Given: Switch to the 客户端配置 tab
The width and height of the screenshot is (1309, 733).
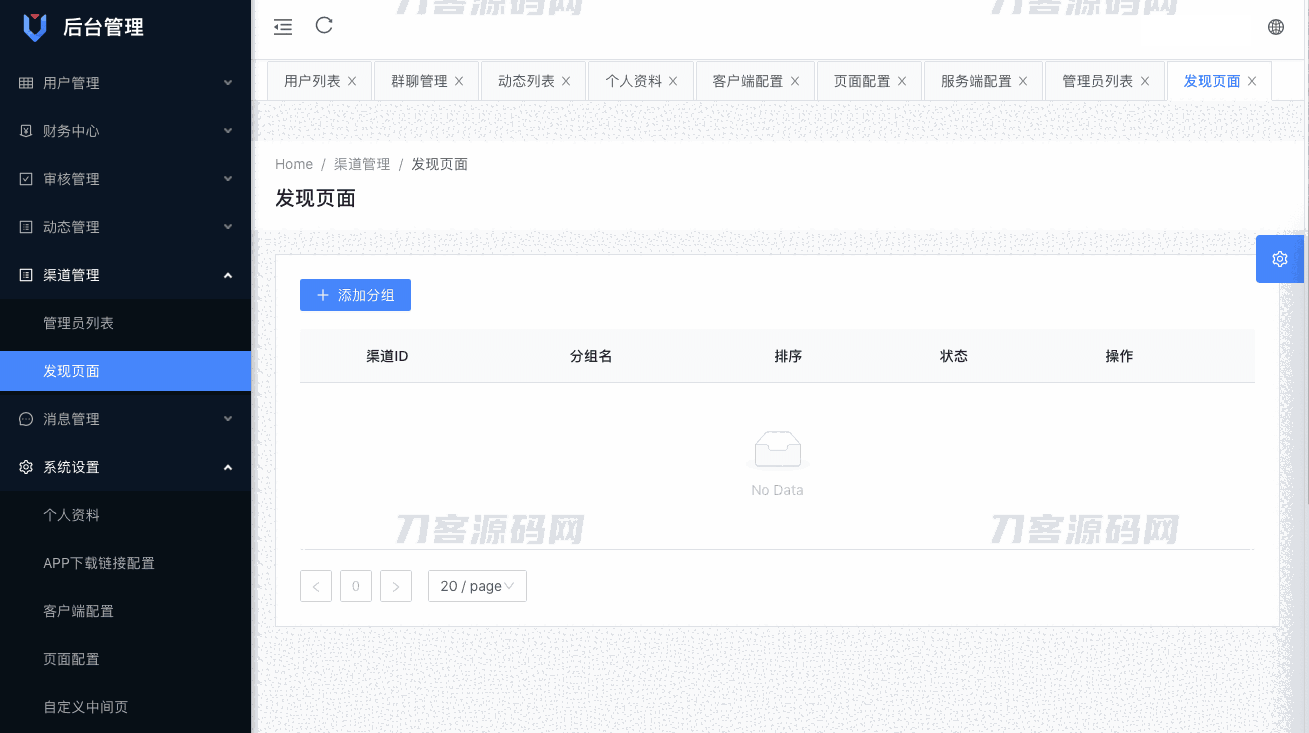Looking at the screenshot, I should point(748,80).
